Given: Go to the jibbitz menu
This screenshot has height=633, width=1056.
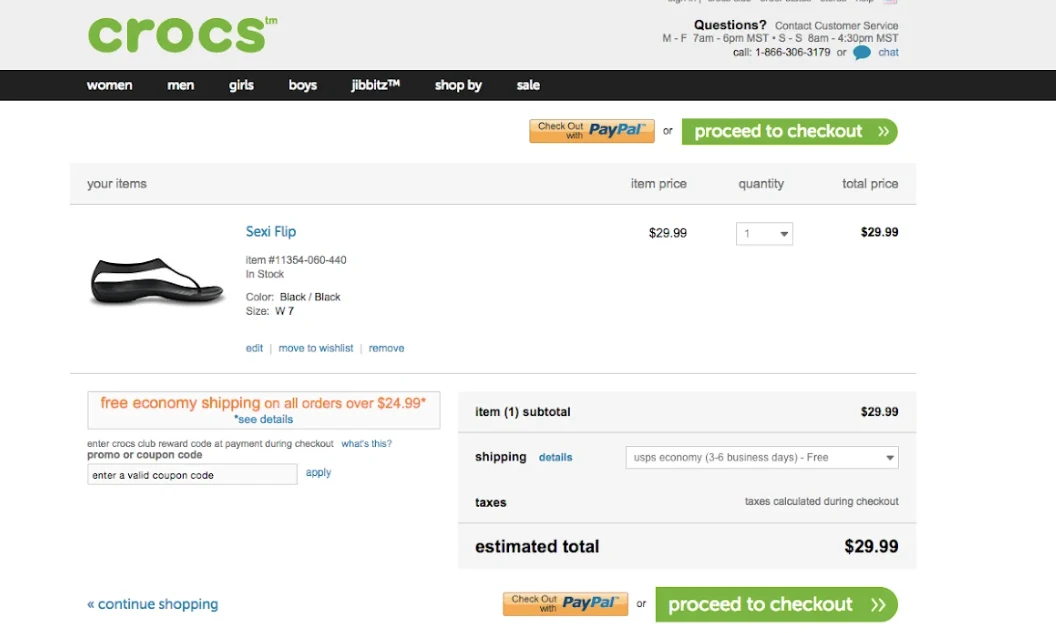Looking at the screenshot, I should tap(375, 86).
